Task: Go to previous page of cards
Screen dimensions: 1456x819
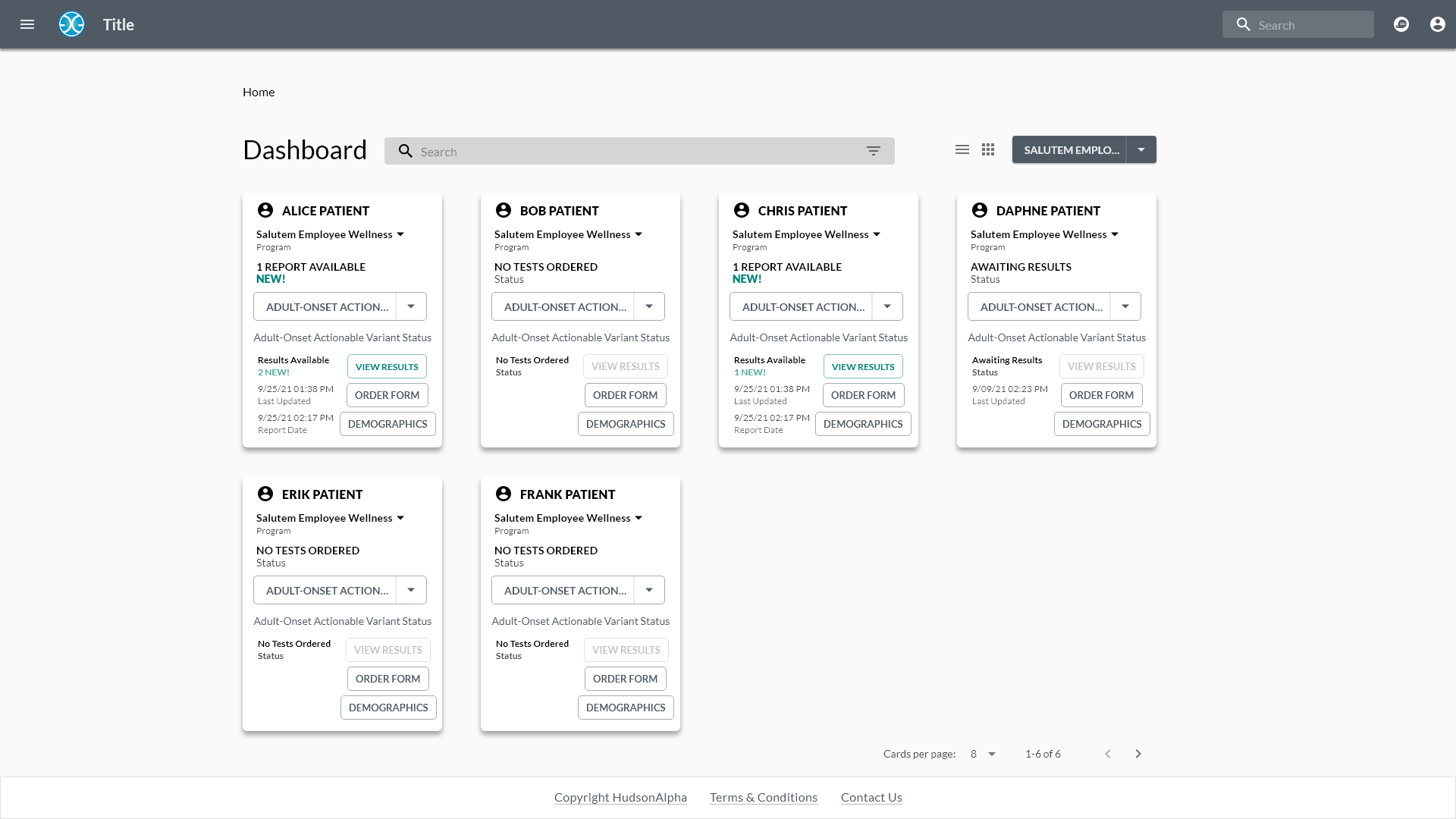Action: click(1108, 754)
